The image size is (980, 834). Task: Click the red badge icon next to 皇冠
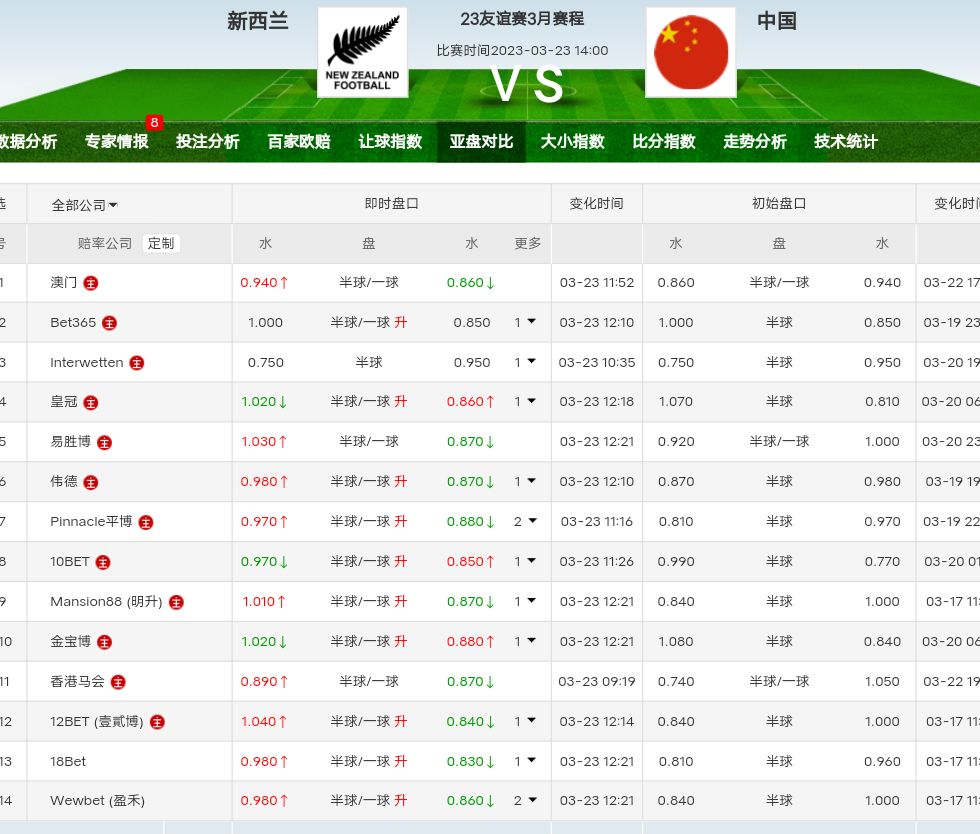tap(91, 402)
